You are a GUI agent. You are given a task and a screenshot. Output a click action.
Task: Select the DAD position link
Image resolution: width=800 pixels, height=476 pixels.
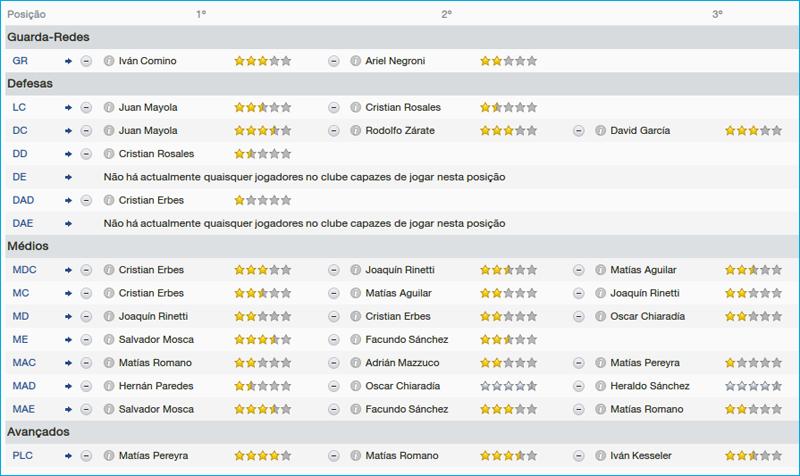click(23, 200)
